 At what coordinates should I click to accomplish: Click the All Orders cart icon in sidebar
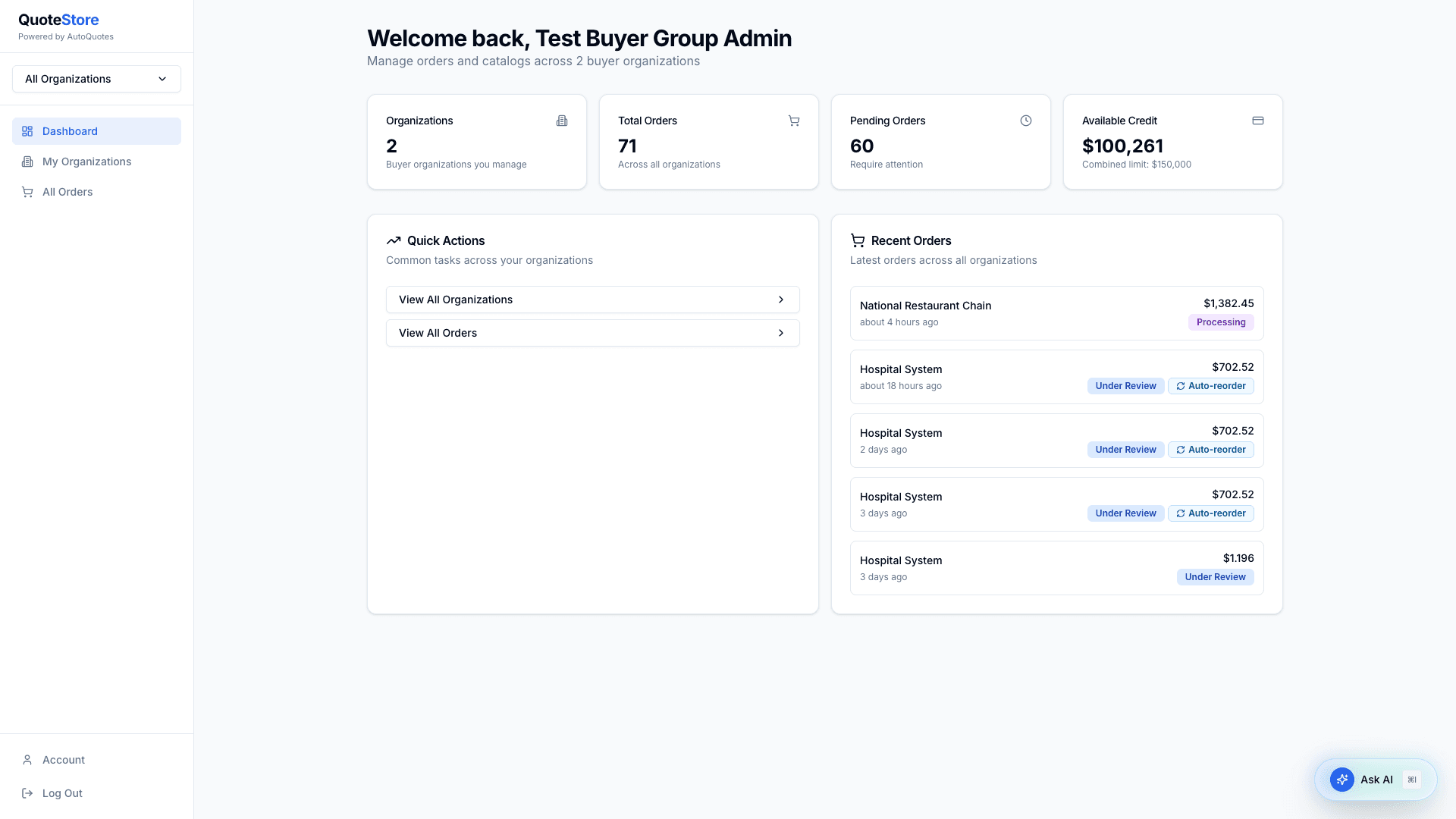[27, 192]
